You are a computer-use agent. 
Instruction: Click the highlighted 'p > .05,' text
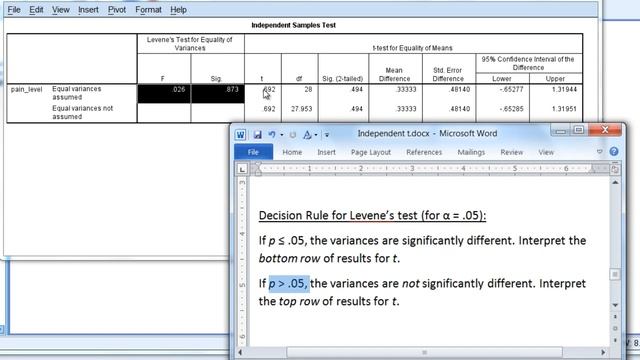(x=288, y=283)
